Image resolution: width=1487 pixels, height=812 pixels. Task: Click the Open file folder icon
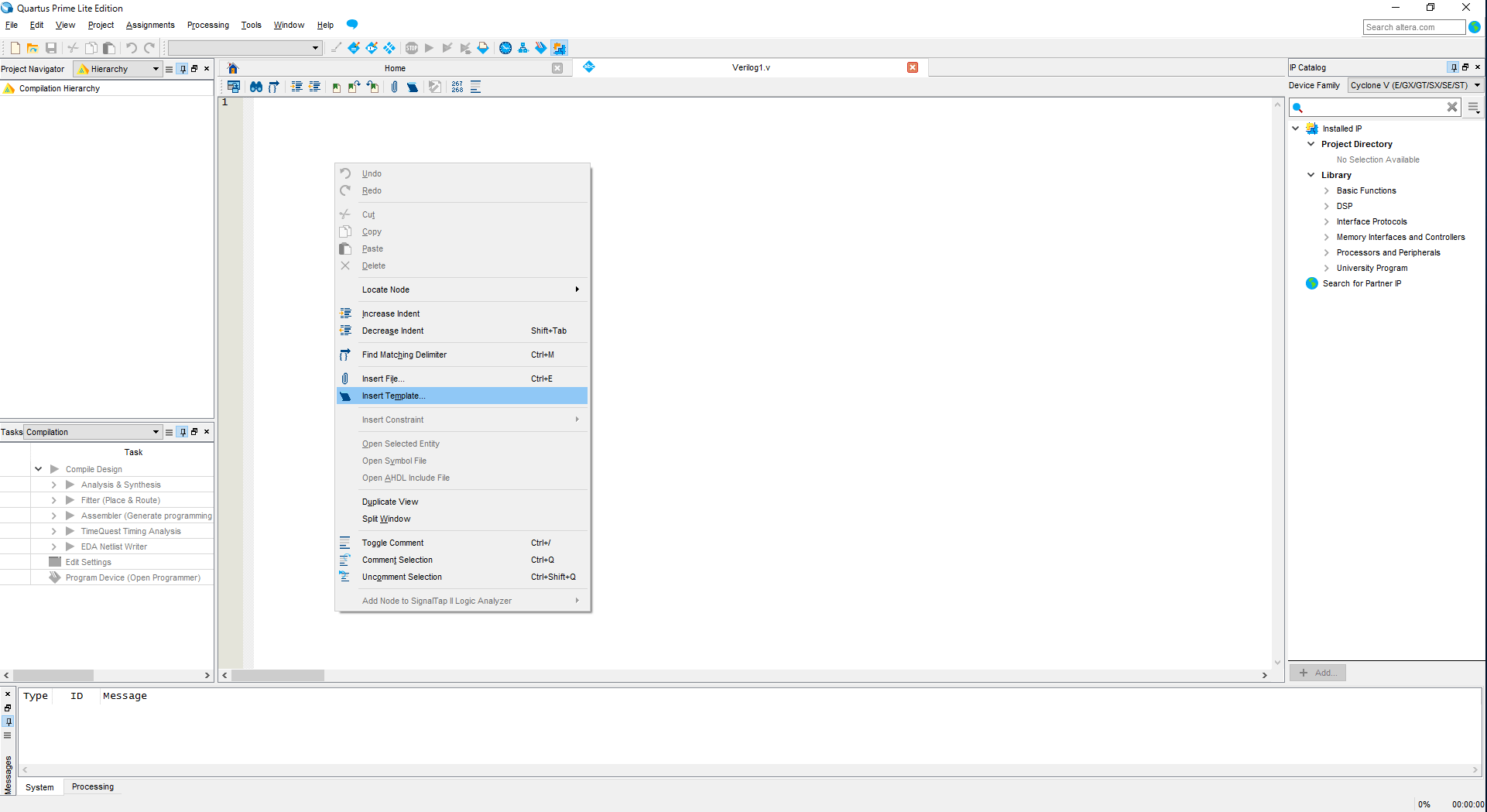point(33,48)
